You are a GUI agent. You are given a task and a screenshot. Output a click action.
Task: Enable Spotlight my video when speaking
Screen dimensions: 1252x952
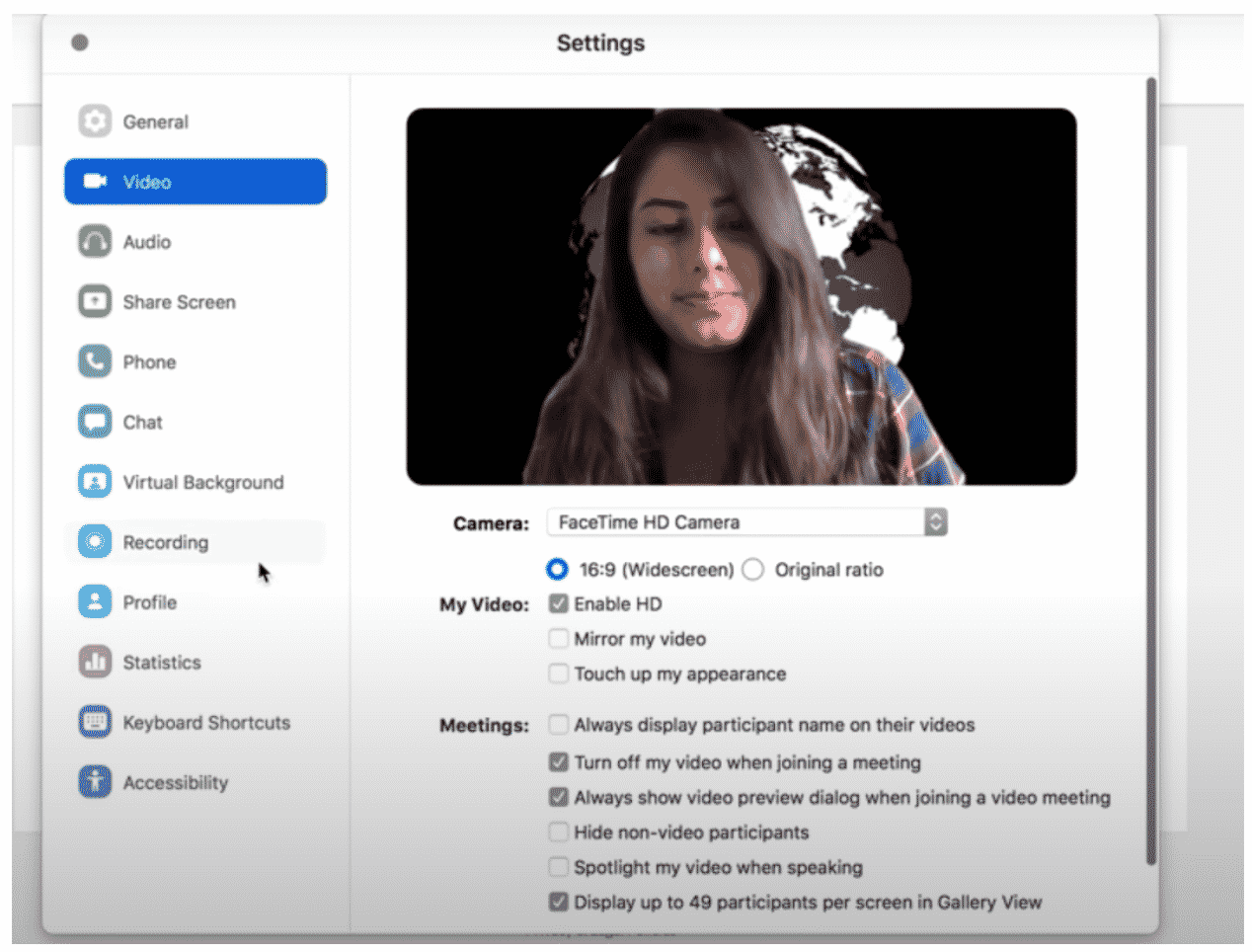click(x=559, y=867)
